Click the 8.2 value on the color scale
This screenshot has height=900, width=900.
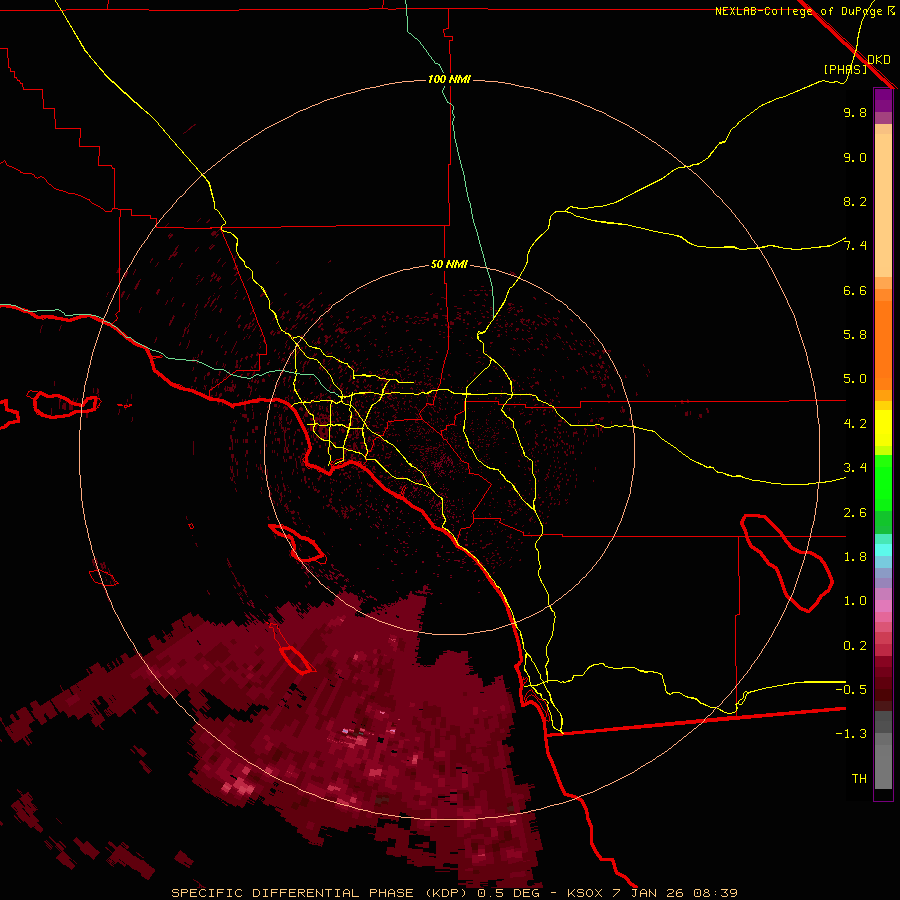(x=855, y=201)
